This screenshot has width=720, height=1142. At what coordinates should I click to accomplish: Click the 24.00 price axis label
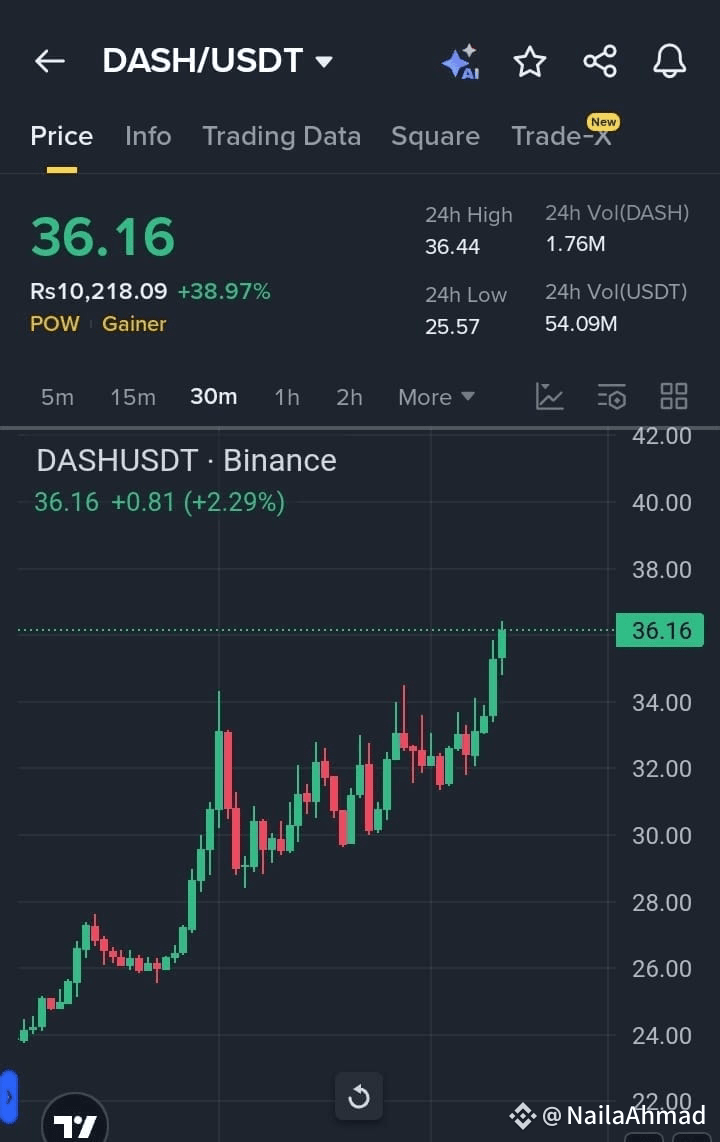coord(661,1036)
